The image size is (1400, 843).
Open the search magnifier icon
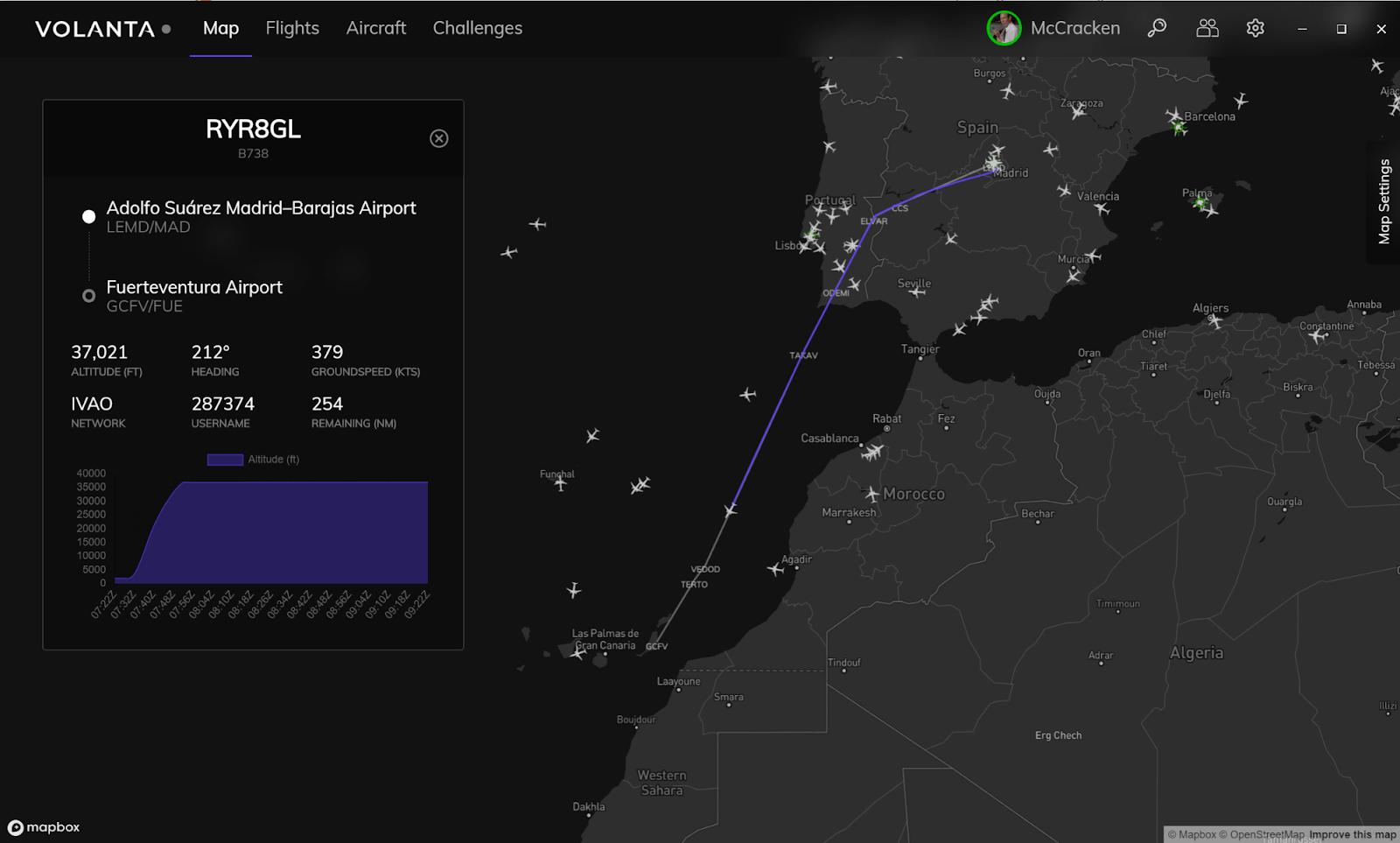click(1157, 28)
